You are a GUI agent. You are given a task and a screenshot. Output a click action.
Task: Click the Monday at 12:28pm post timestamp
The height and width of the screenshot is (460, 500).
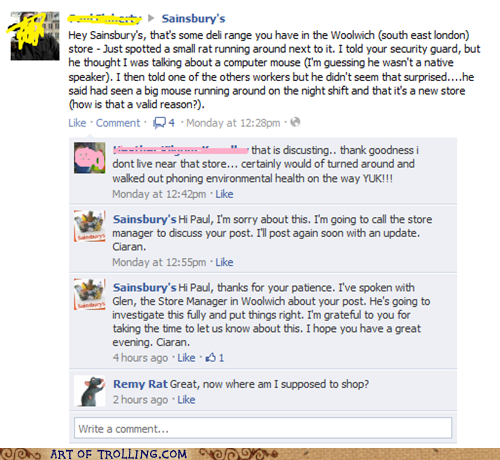coord(233,123)
